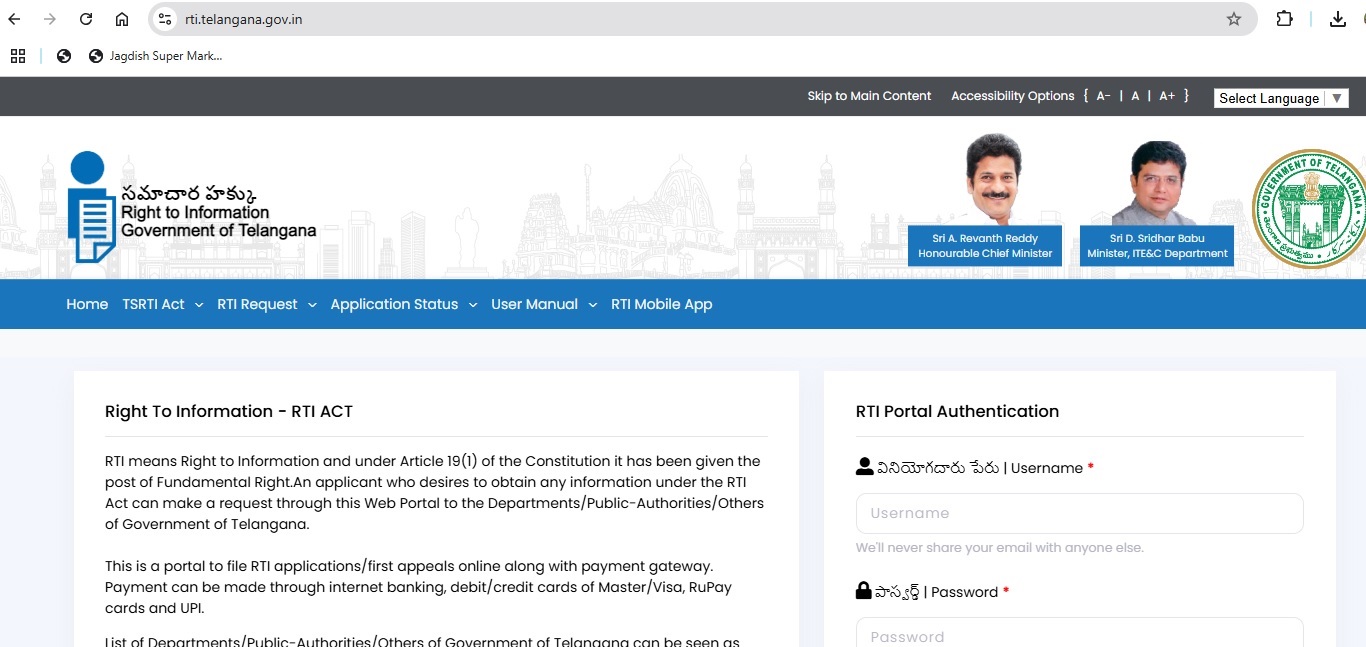Open the Select Language dropdown
Viewport: 1366px width, 647px height.
tap(1281, 98)
